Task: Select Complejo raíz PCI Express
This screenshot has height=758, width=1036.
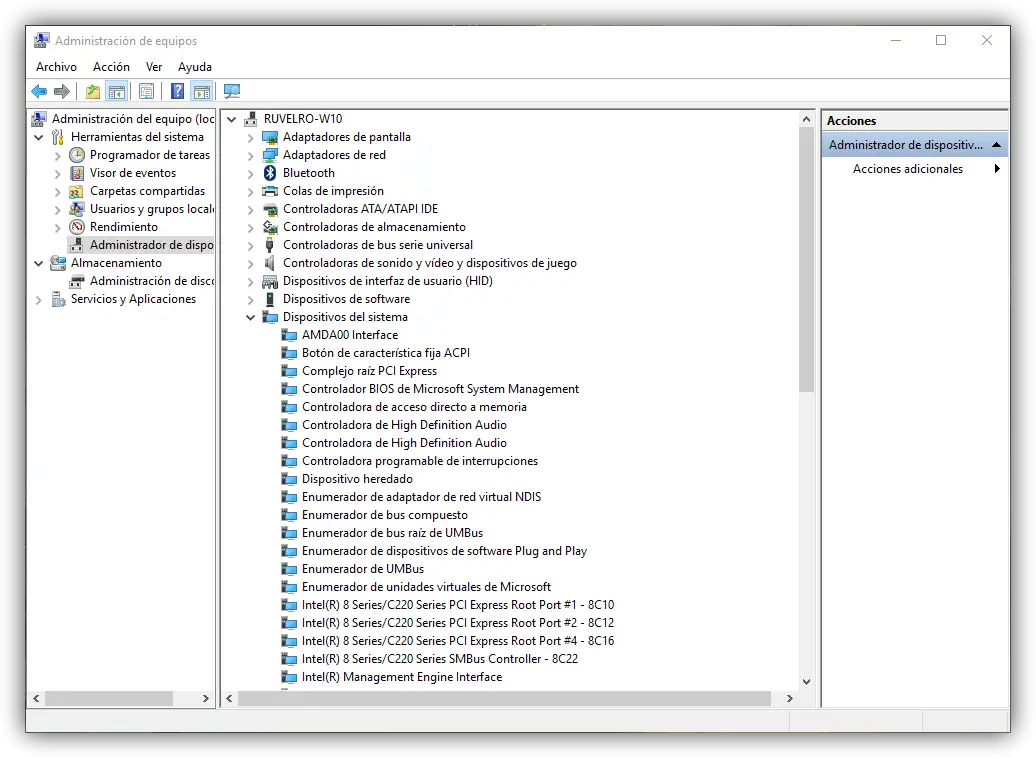Action: (x=369, y=371)
